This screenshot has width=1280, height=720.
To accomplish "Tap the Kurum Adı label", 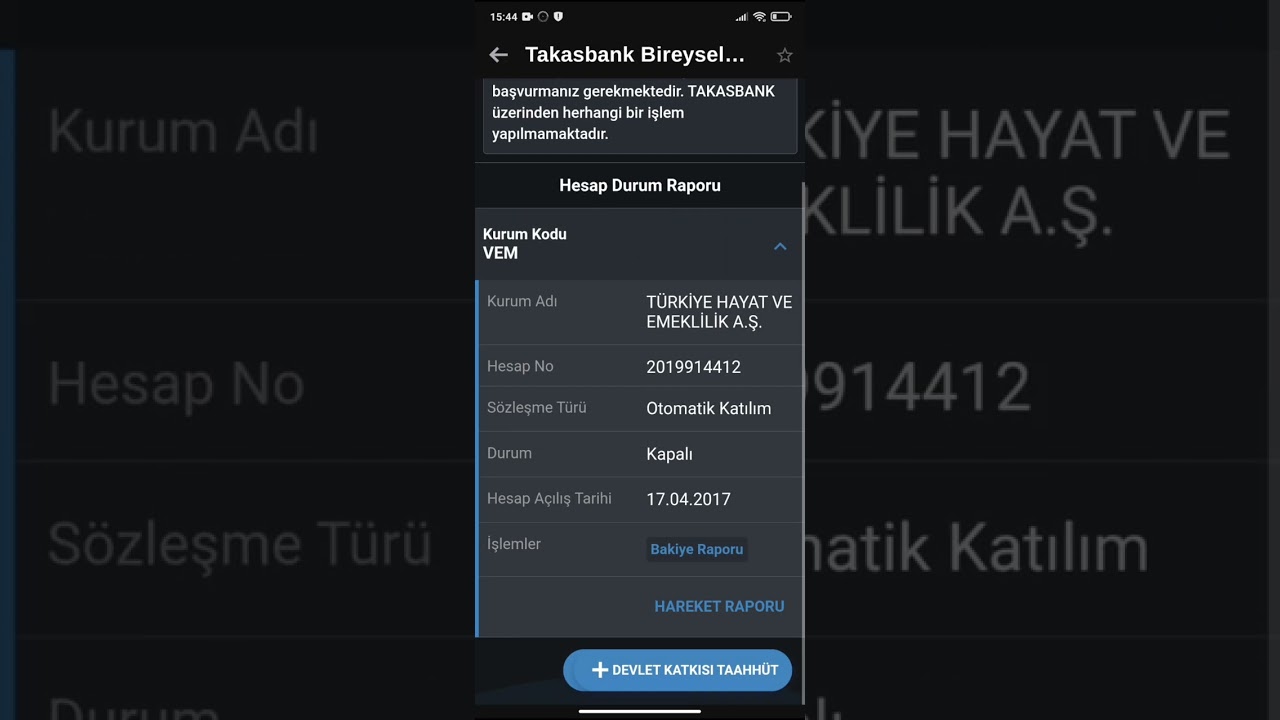I will [522, 301].
